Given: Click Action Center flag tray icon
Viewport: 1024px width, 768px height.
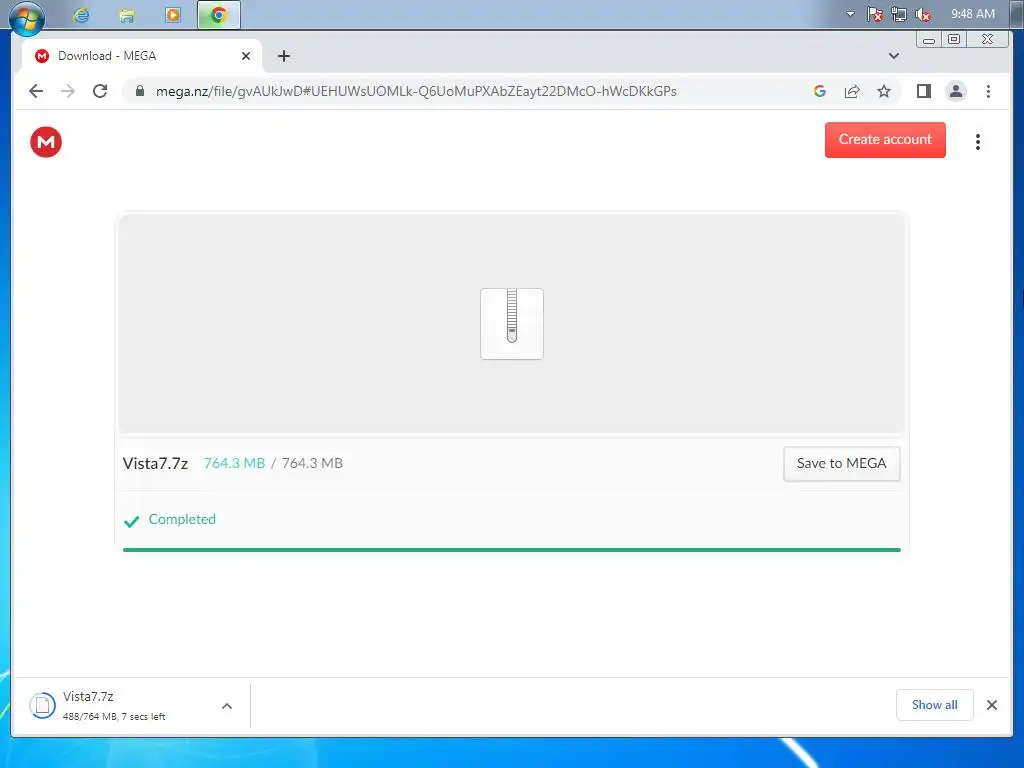Looking at the screenshot, I should pos(875,14).
